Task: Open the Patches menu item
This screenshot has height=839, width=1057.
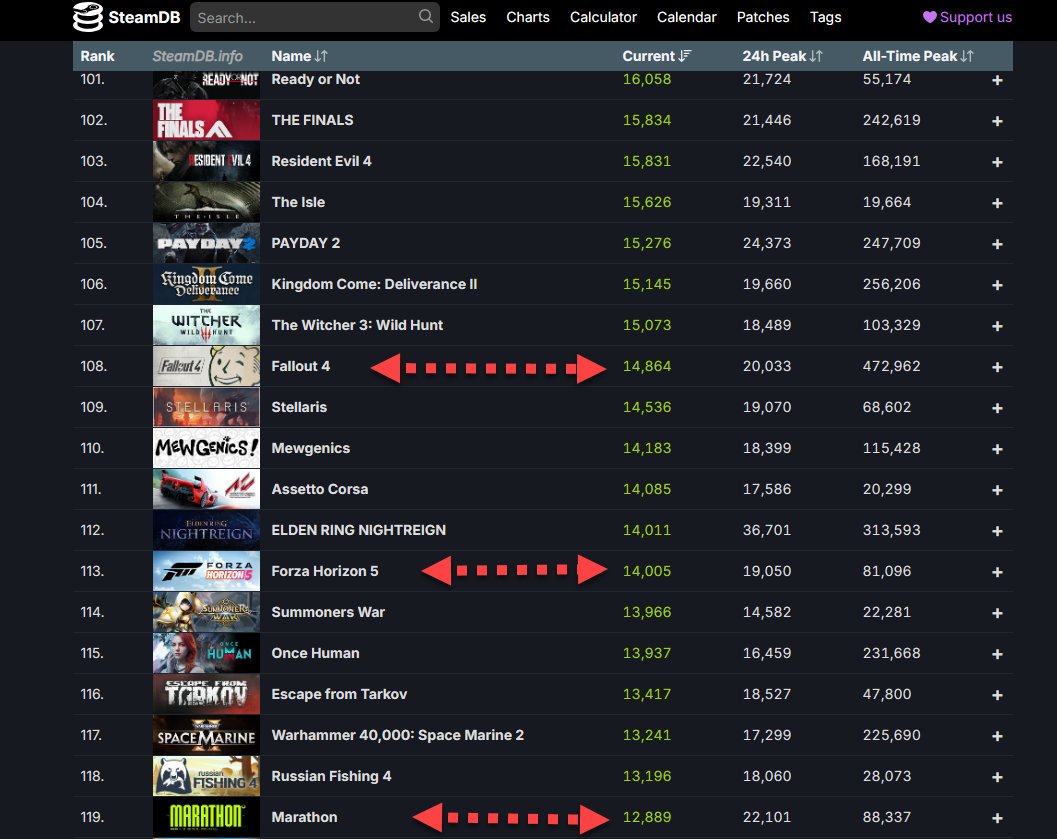Action: point(762,17)
